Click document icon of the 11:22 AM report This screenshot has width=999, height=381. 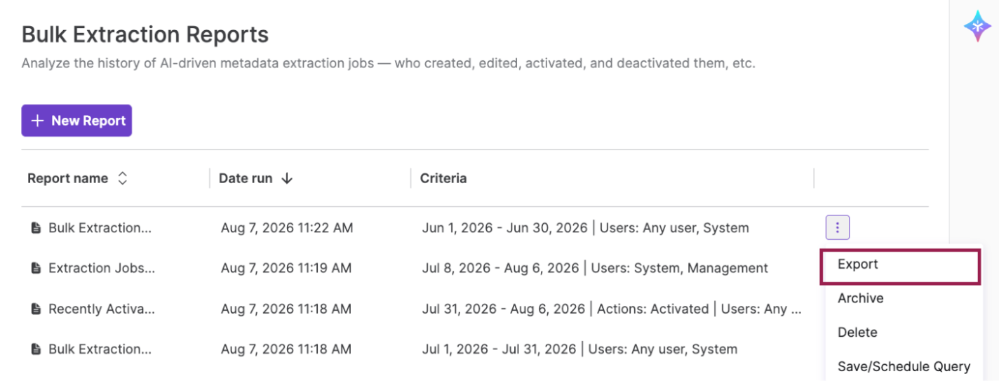pos(36,227)
